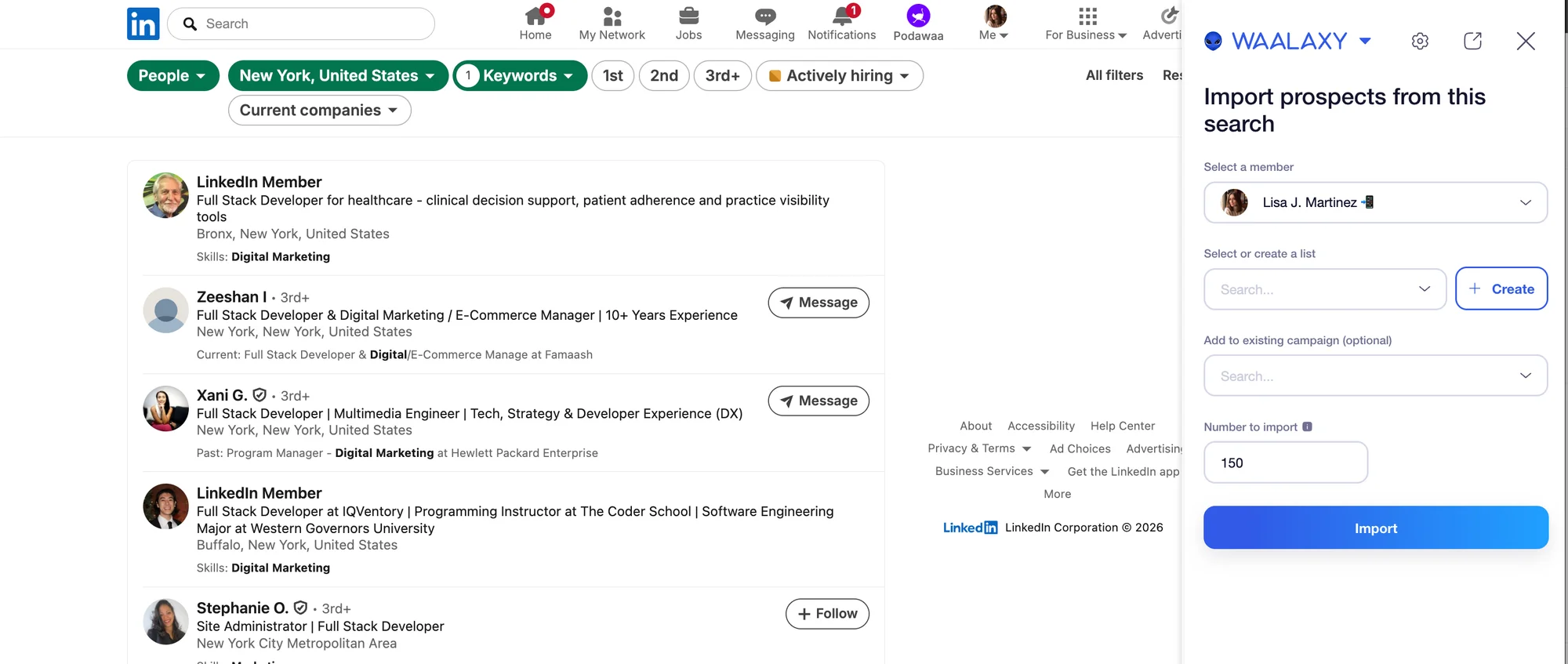Screen dimensions: 1568x664
Task: Open the Accessibility footer link
Action: pyautogui.click(x=1041, y=426)
